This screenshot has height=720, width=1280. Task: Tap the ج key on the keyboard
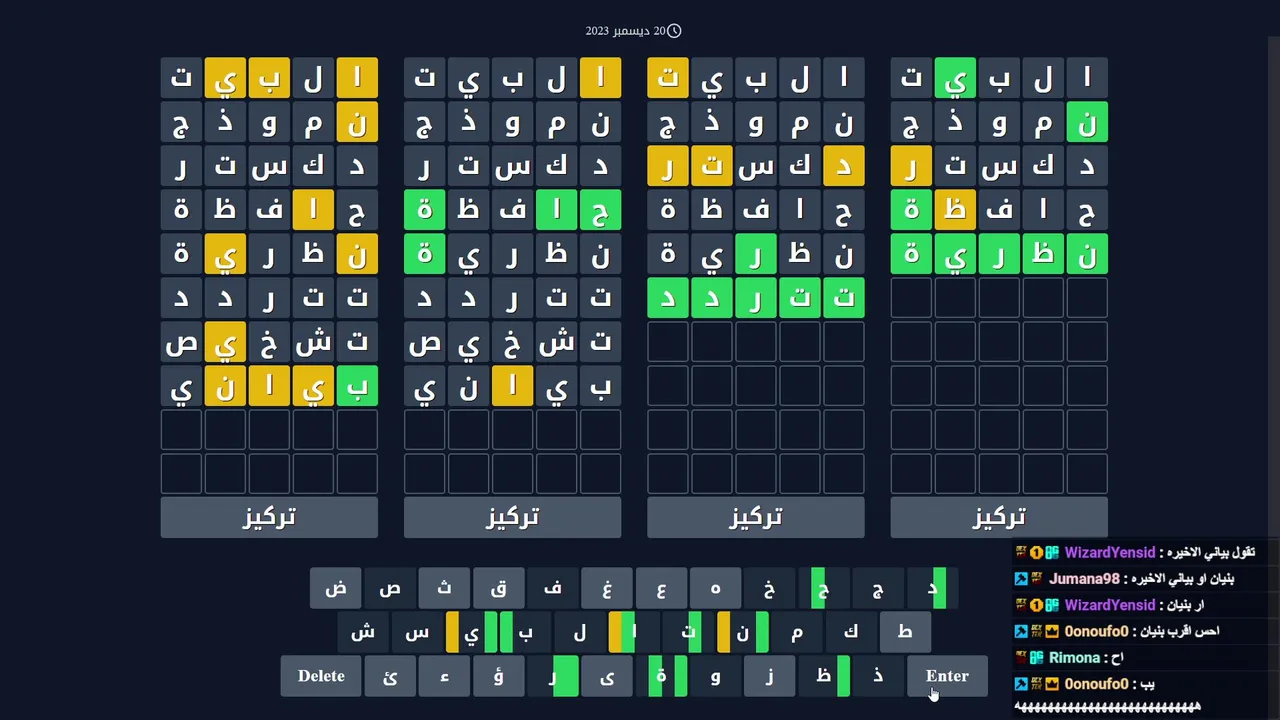tap(876, 588)
